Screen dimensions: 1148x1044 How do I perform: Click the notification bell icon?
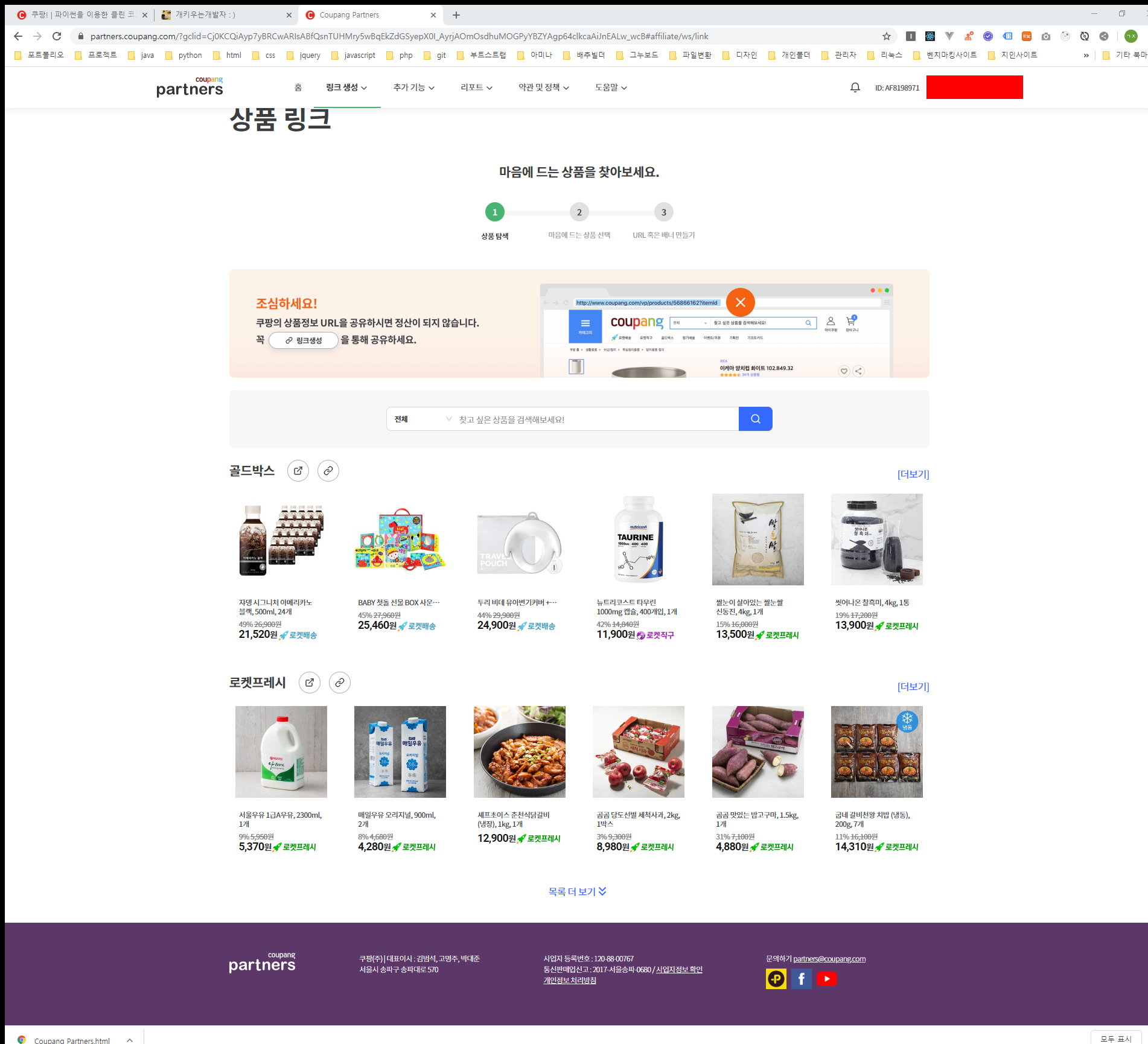click(x=855, y=88)
